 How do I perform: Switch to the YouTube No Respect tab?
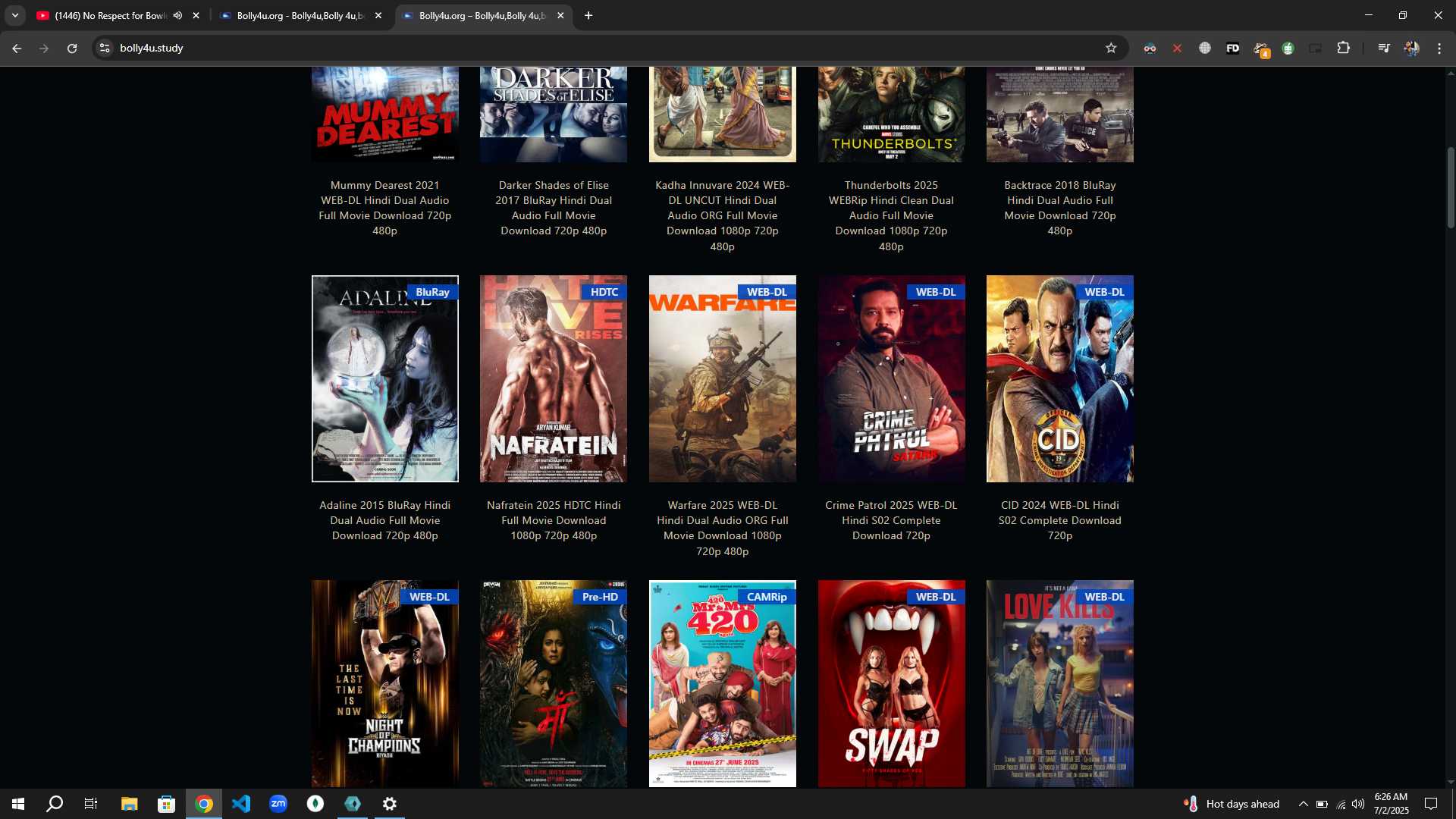[x=110, y=15]
